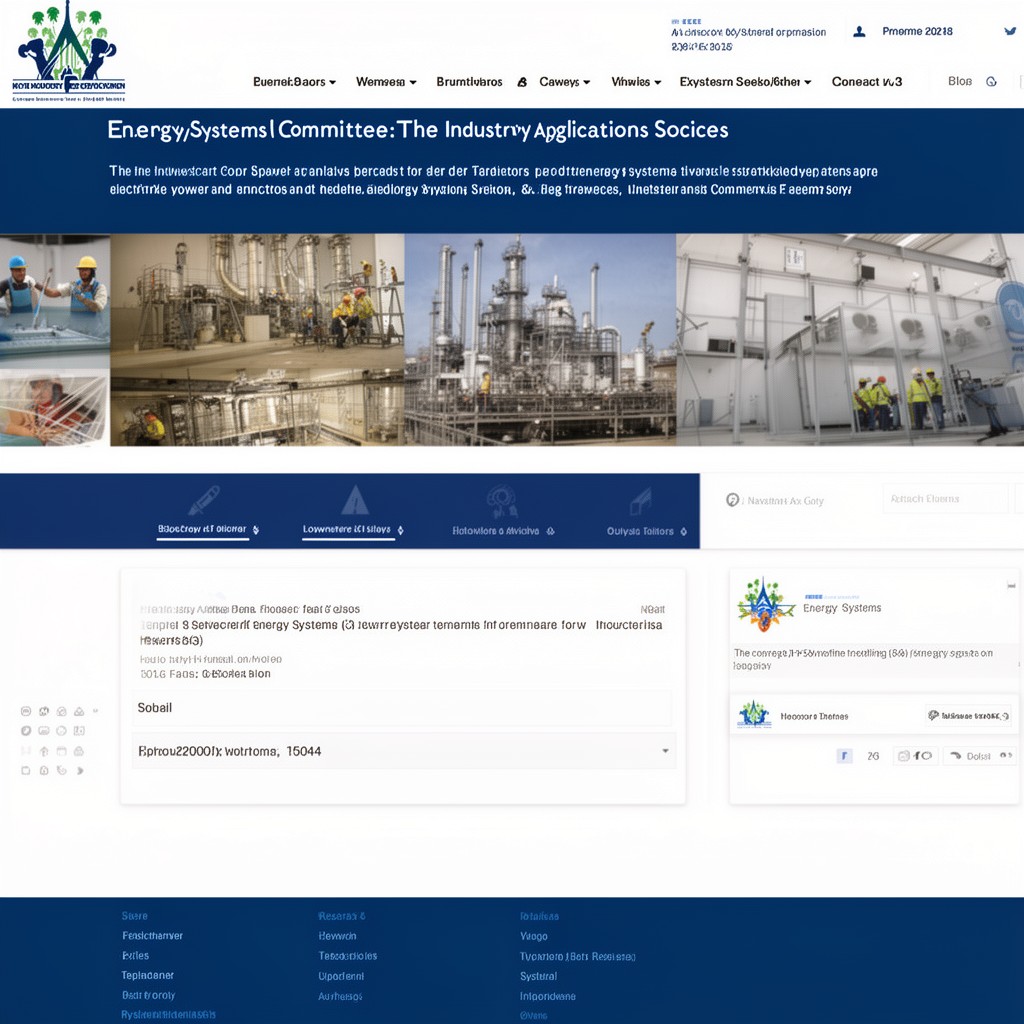Image resolution: width=1024 pixels, height=1024 pixels.
Task: Expand the Exystesrn Seeko/6ther menu
Action: click(x=745, y=82)
